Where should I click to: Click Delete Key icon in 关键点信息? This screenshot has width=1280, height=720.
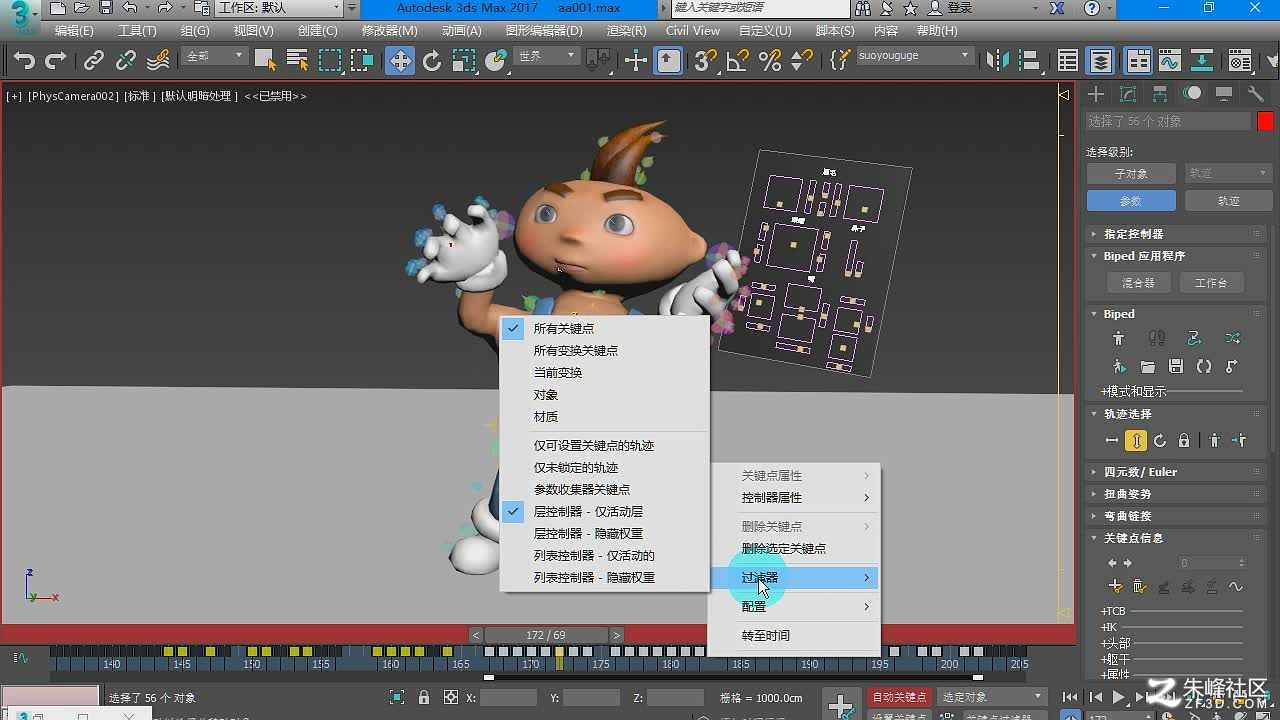click(x=1140, y=587)
